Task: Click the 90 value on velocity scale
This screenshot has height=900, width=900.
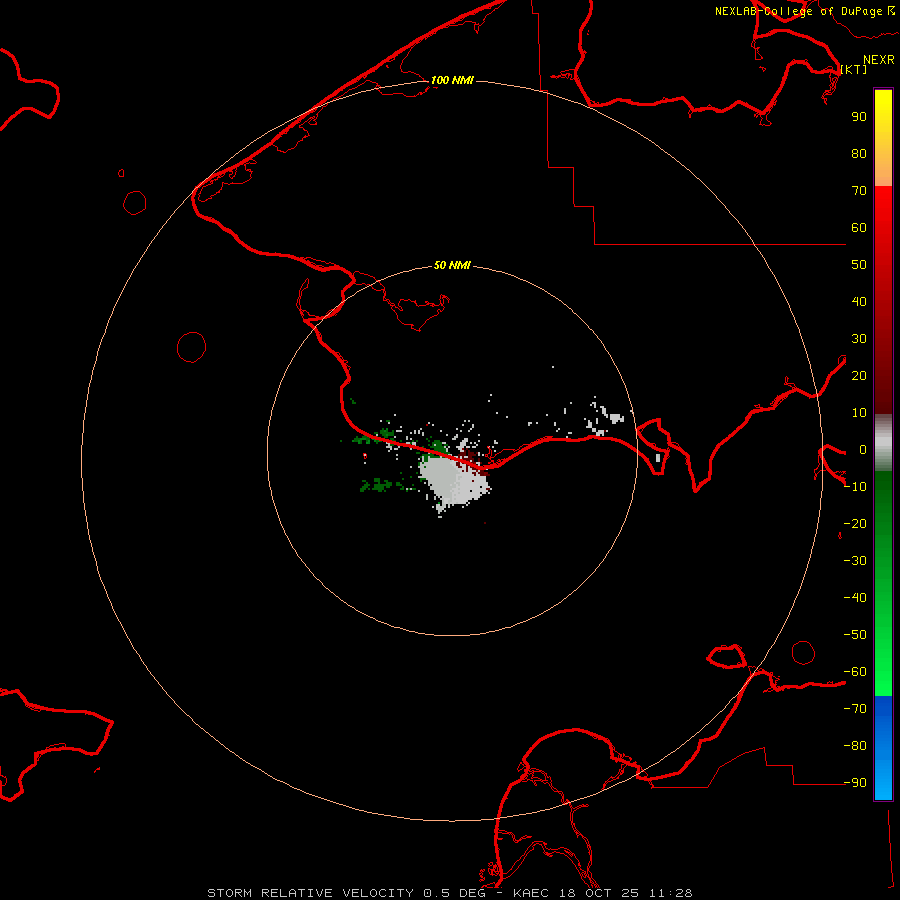Action: coord(859,117)
